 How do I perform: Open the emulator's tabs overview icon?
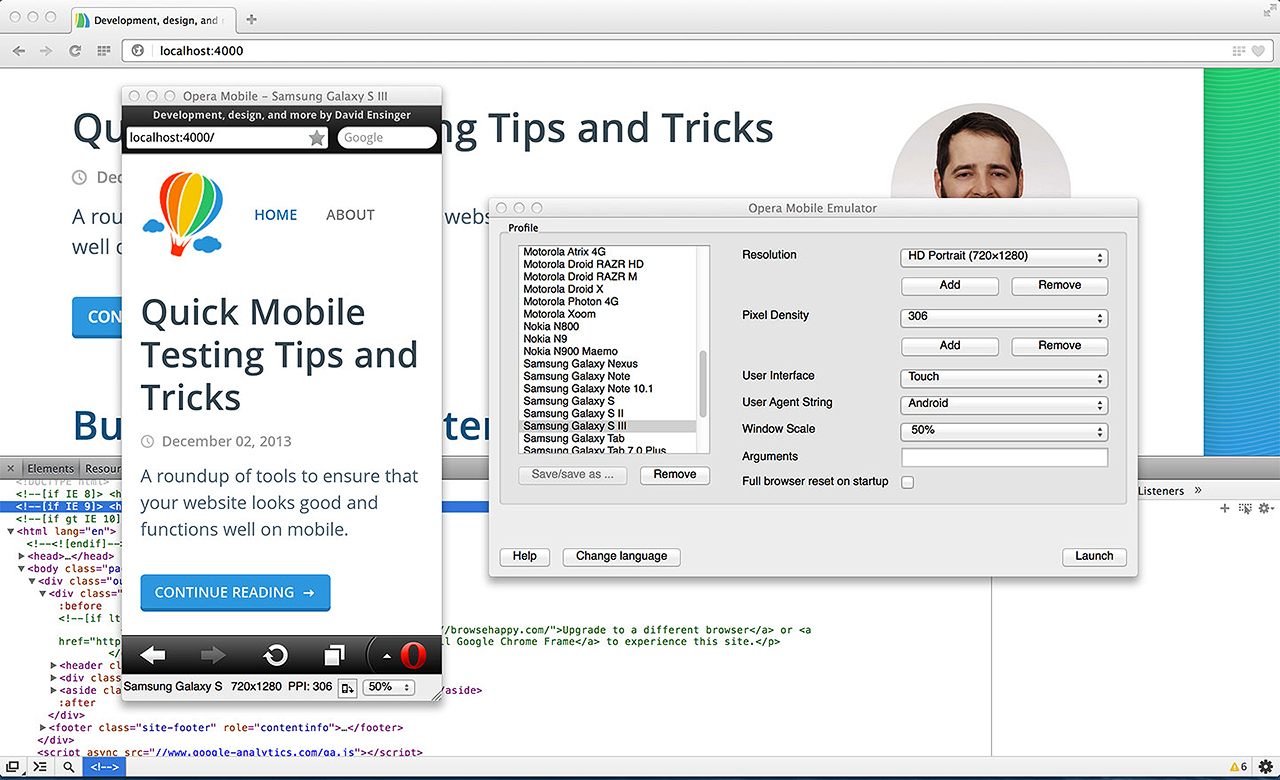(x=334, y=656)
